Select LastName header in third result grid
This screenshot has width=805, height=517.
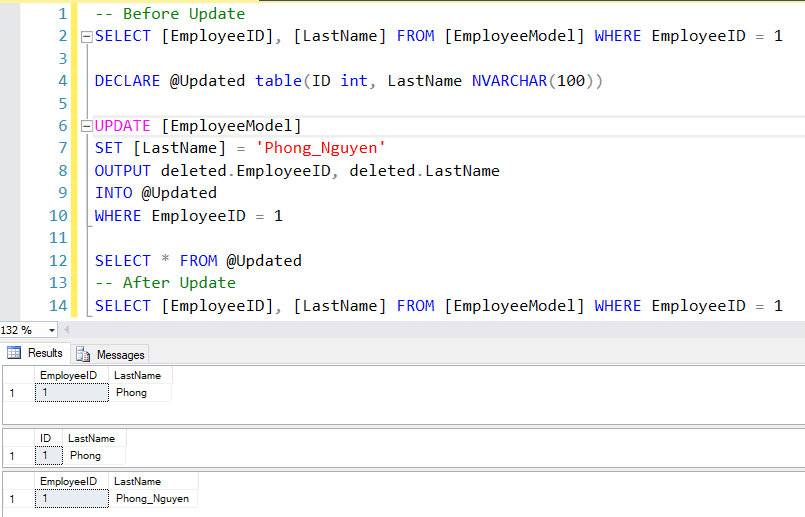pos(154,481)
